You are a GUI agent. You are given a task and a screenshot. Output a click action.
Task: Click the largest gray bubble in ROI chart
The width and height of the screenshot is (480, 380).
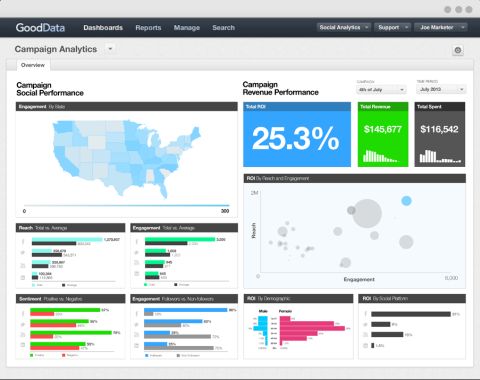[x=367, y=213]
